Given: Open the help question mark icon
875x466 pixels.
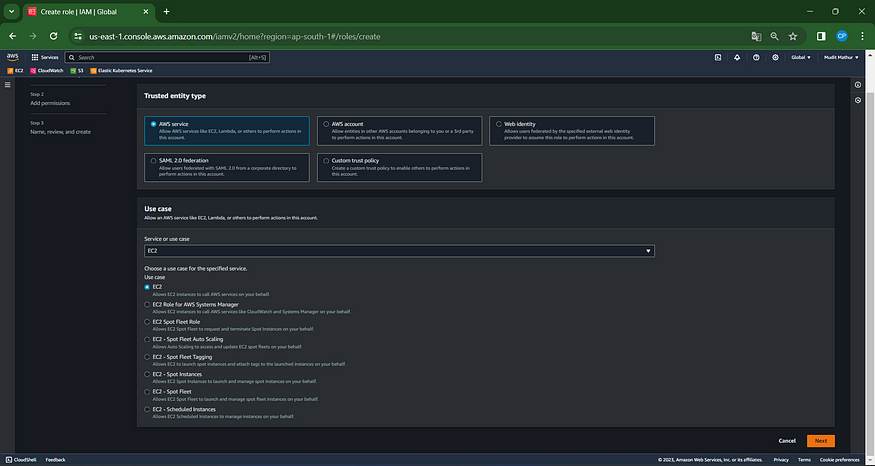Looking at the screenshot, I should (x=756, y=57).
